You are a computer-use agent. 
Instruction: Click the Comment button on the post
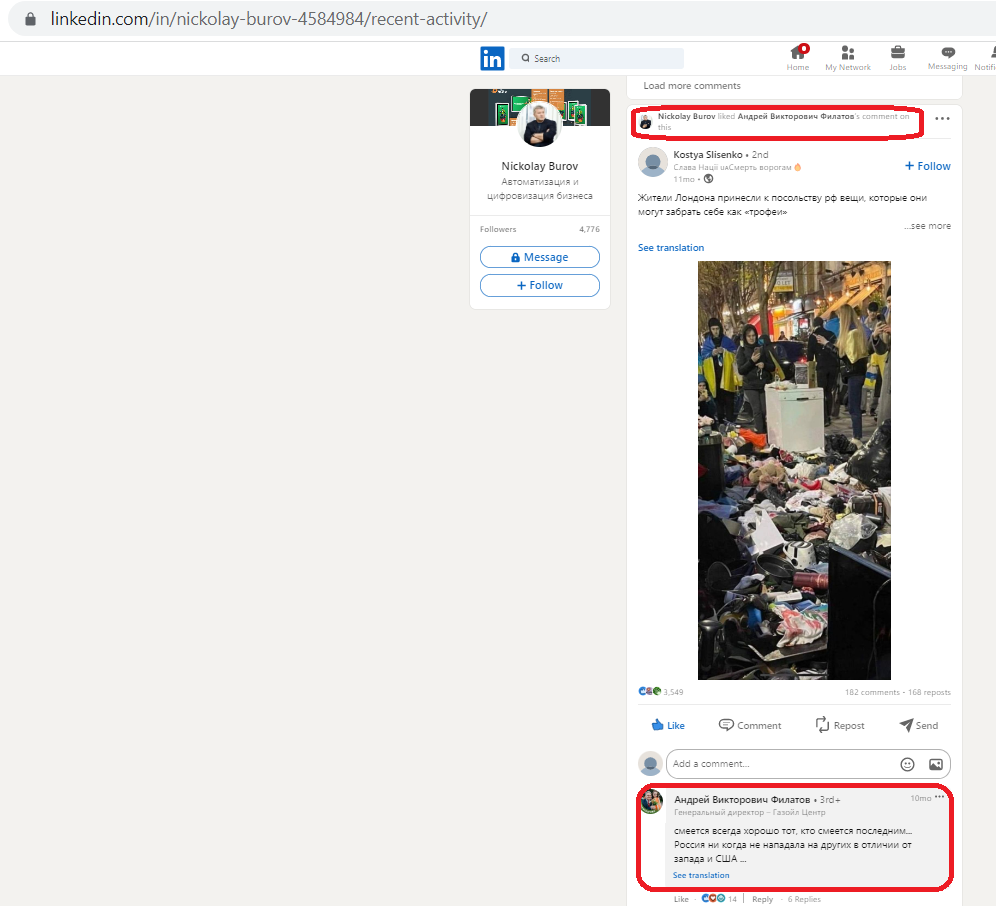coord(750,726)
